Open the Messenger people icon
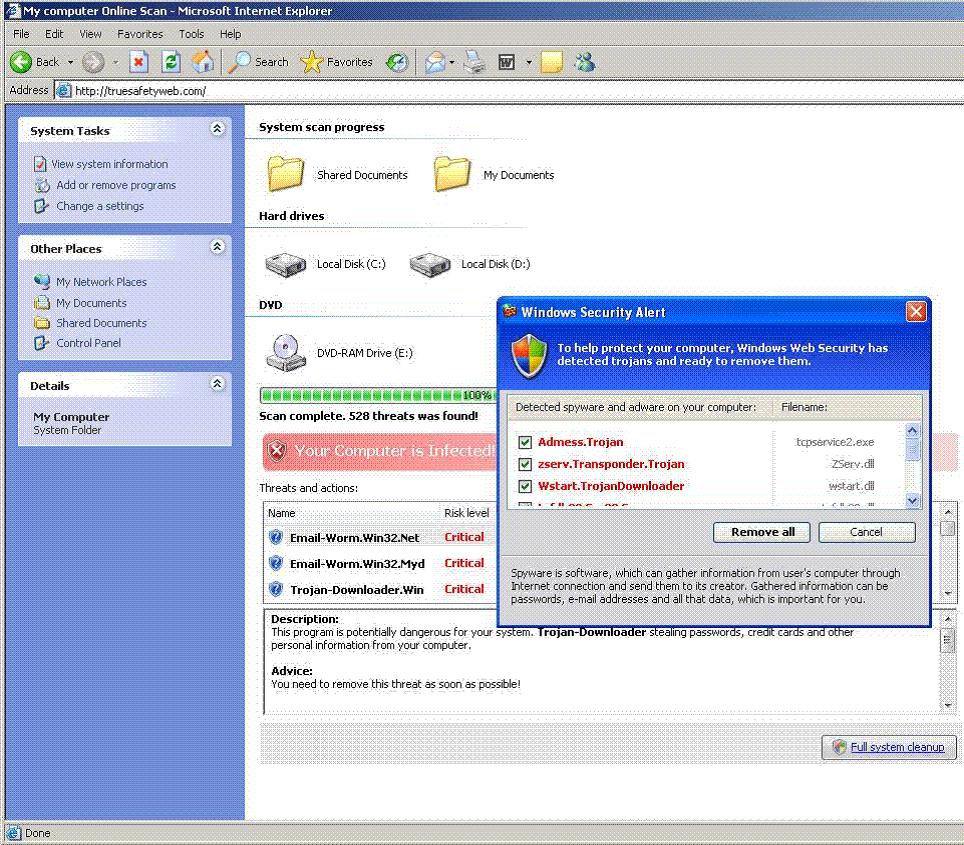 585,62
